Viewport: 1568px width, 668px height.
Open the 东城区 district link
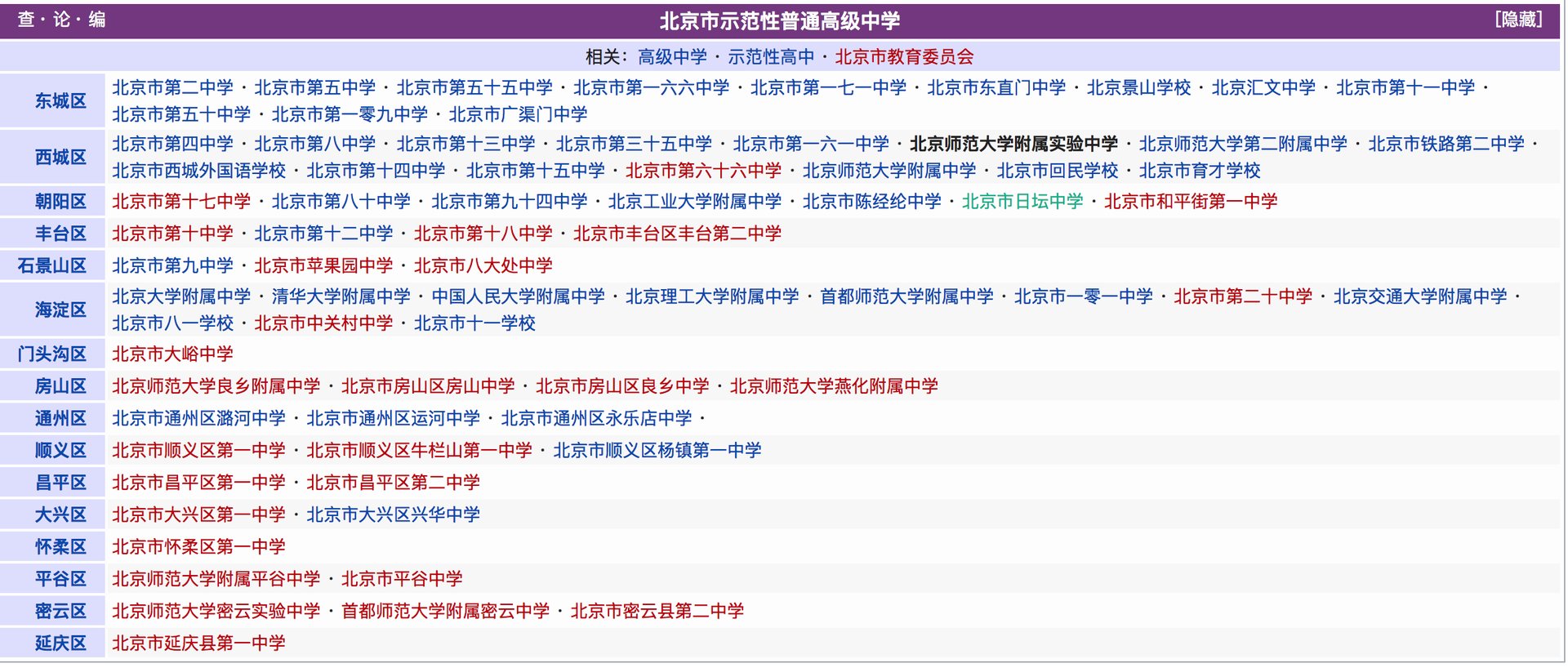(x=60, y=101)
